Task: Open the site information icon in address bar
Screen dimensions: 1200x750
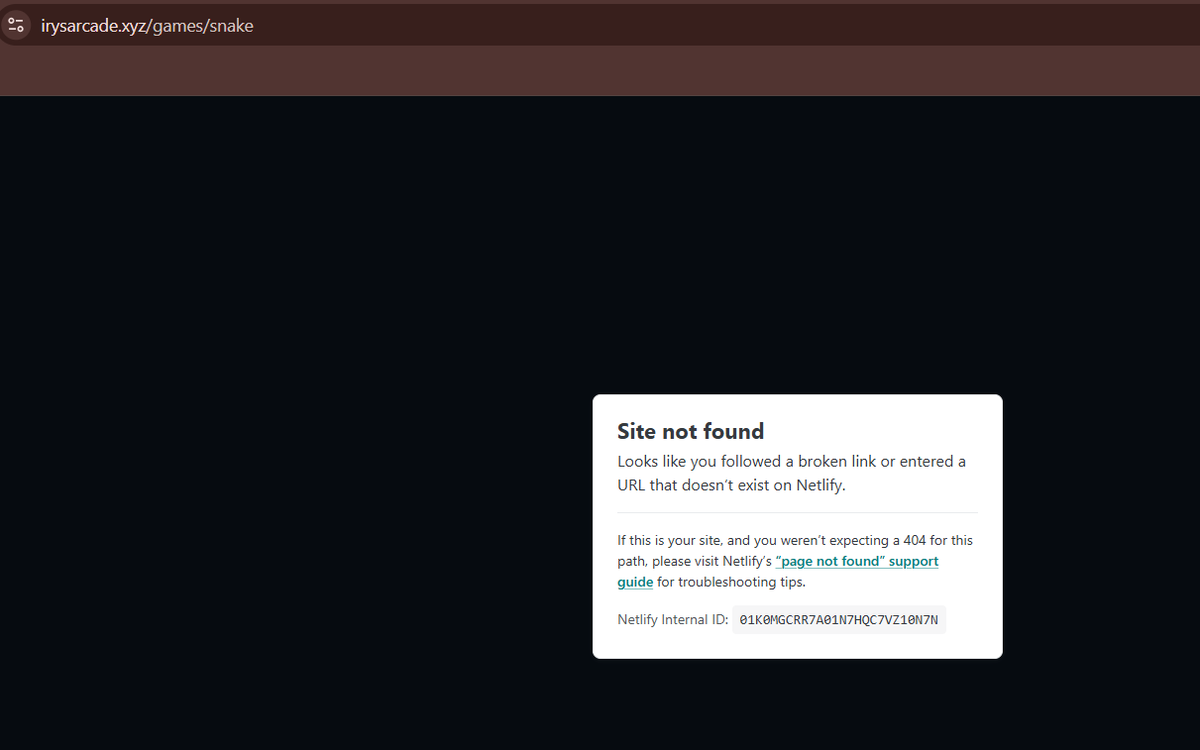Action: (x=16, y=26)
